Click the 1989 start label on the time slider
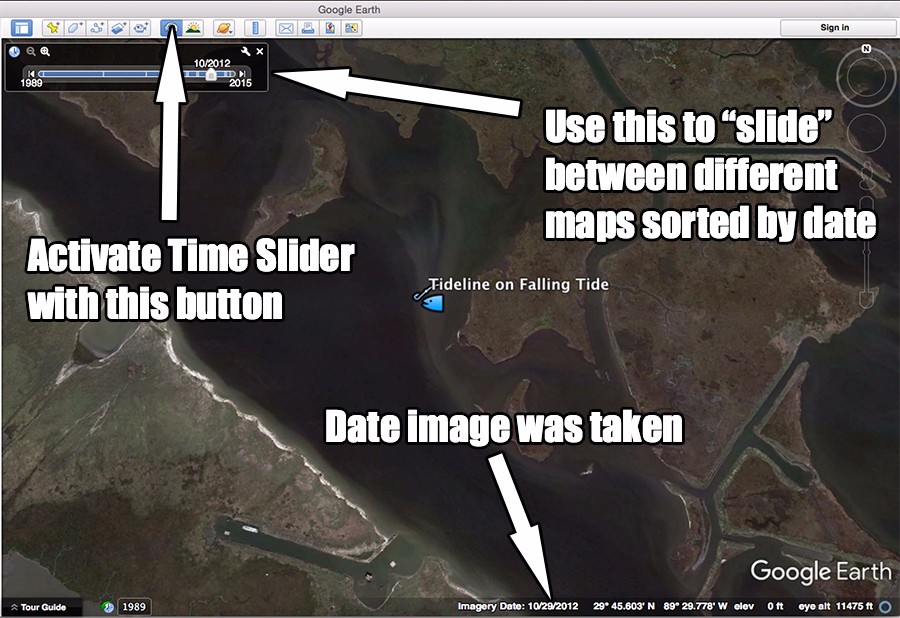Screen dimensions: 900x618 tap(32, 83)
